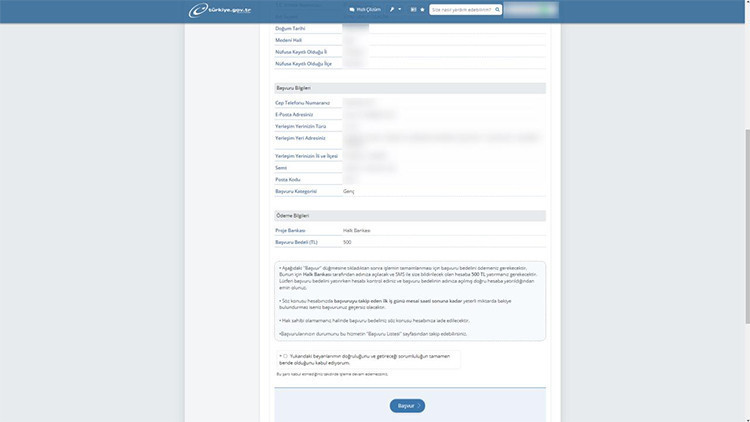
Task: Expand the dropdown arrow next to wrench
Action: pyautogui.click(x=400, y=10)
